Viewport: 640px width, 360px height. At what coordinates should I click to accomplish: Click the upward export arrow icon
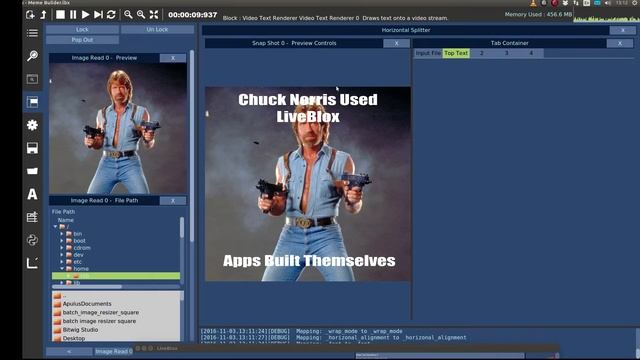tap(44, 15)
